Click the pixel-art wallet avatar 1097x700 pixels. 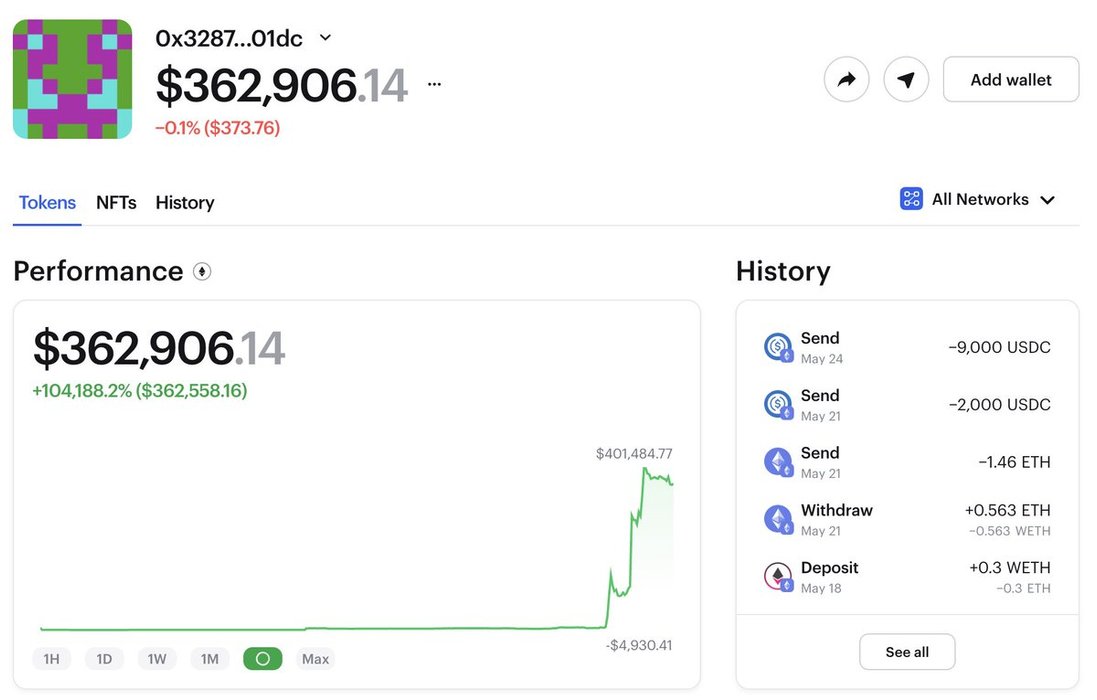pyautogui.click(x=72, y=79)
